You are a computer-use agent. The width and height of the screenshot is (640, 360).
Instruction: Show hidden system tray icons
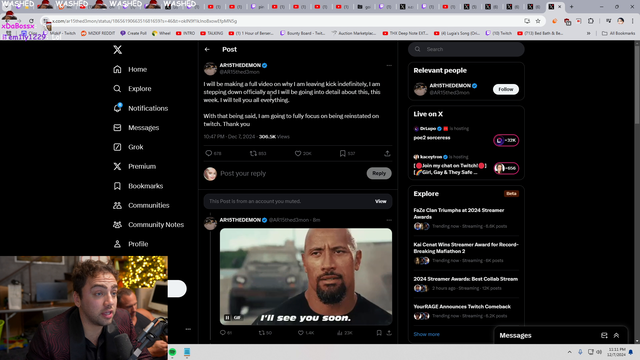pos(569,352)
